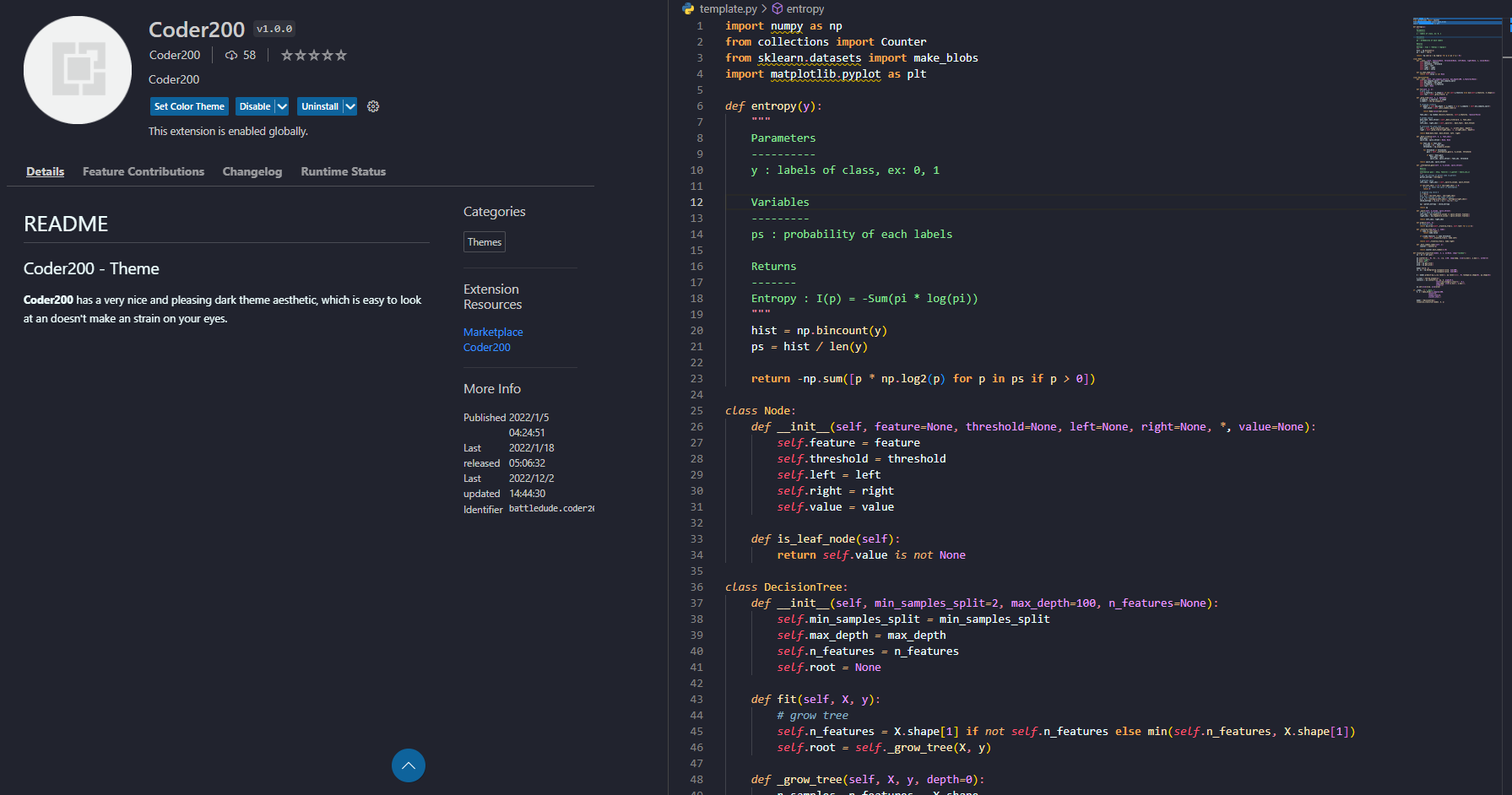Click the template.py breadcrumb item

pos(729,8)
